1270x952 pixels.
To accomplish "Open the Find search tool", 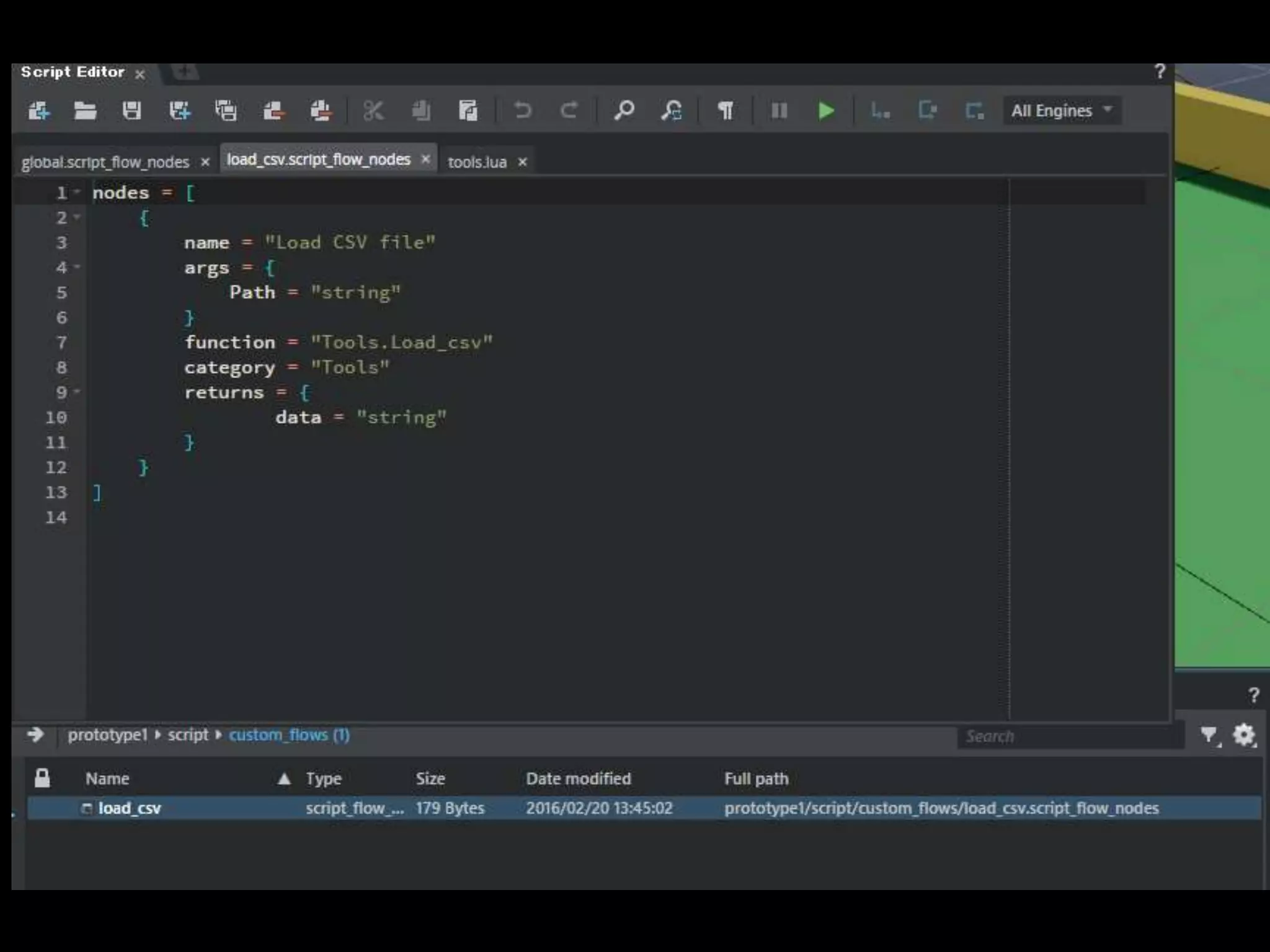I will click(623, 111).
